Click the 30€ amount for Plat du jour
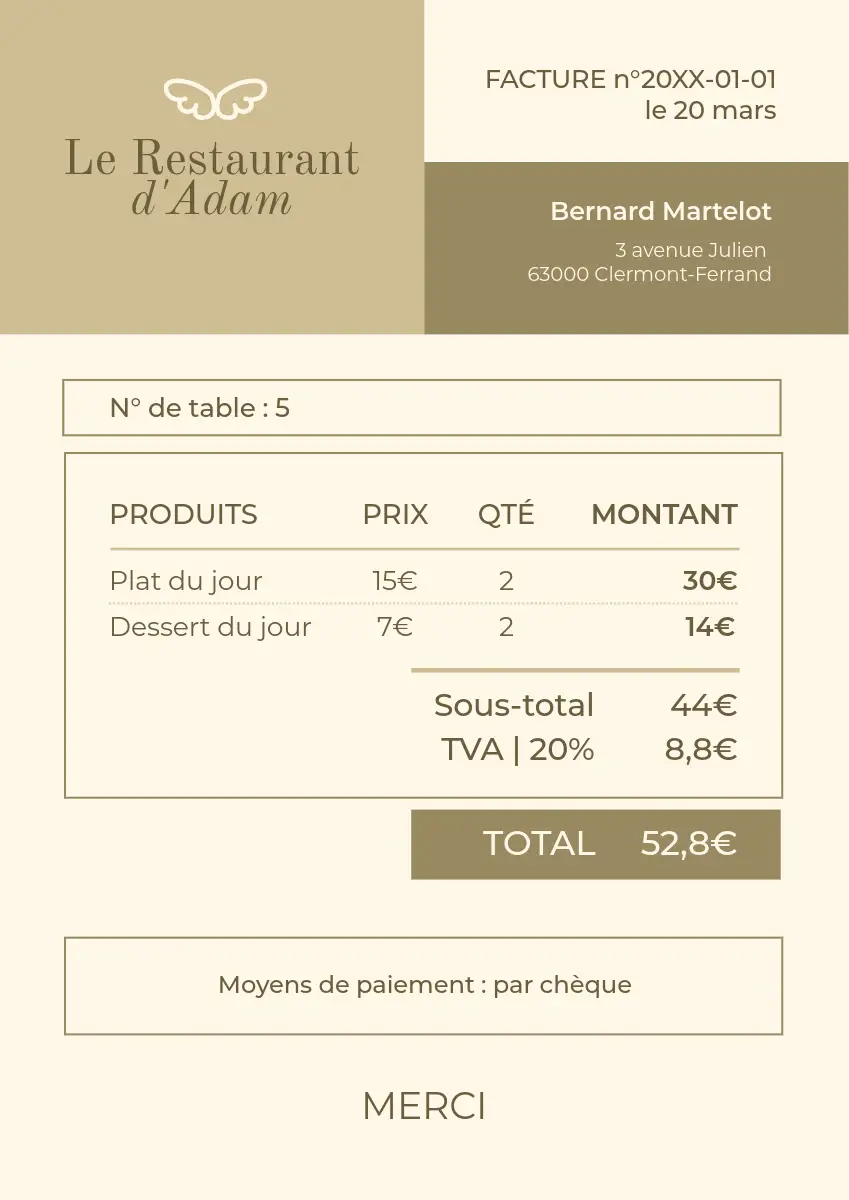Viewport: 849px width, 1200px height. pos(709,580)
